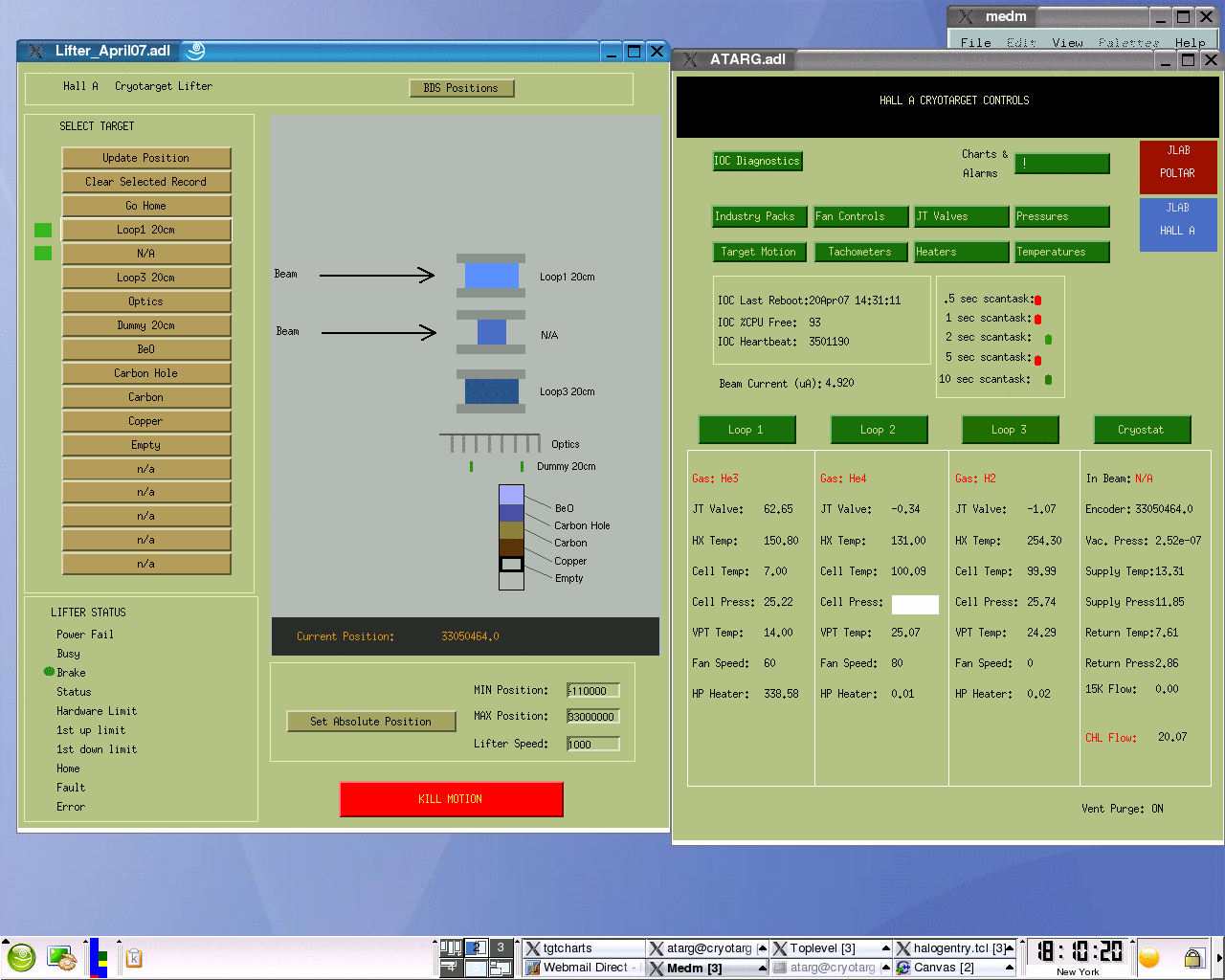Click MIN Position input field

593,691
